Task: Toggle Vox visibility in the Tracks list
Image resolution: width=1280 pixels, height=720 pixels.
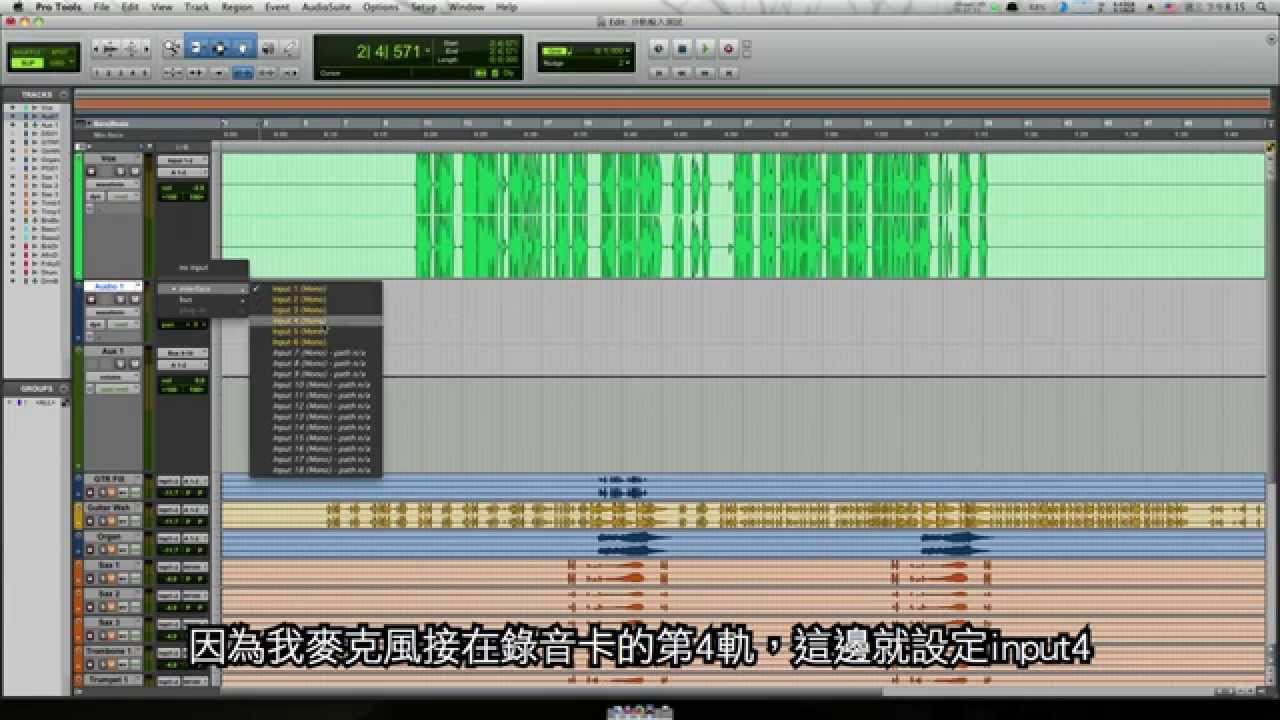Action: (13, 107)
